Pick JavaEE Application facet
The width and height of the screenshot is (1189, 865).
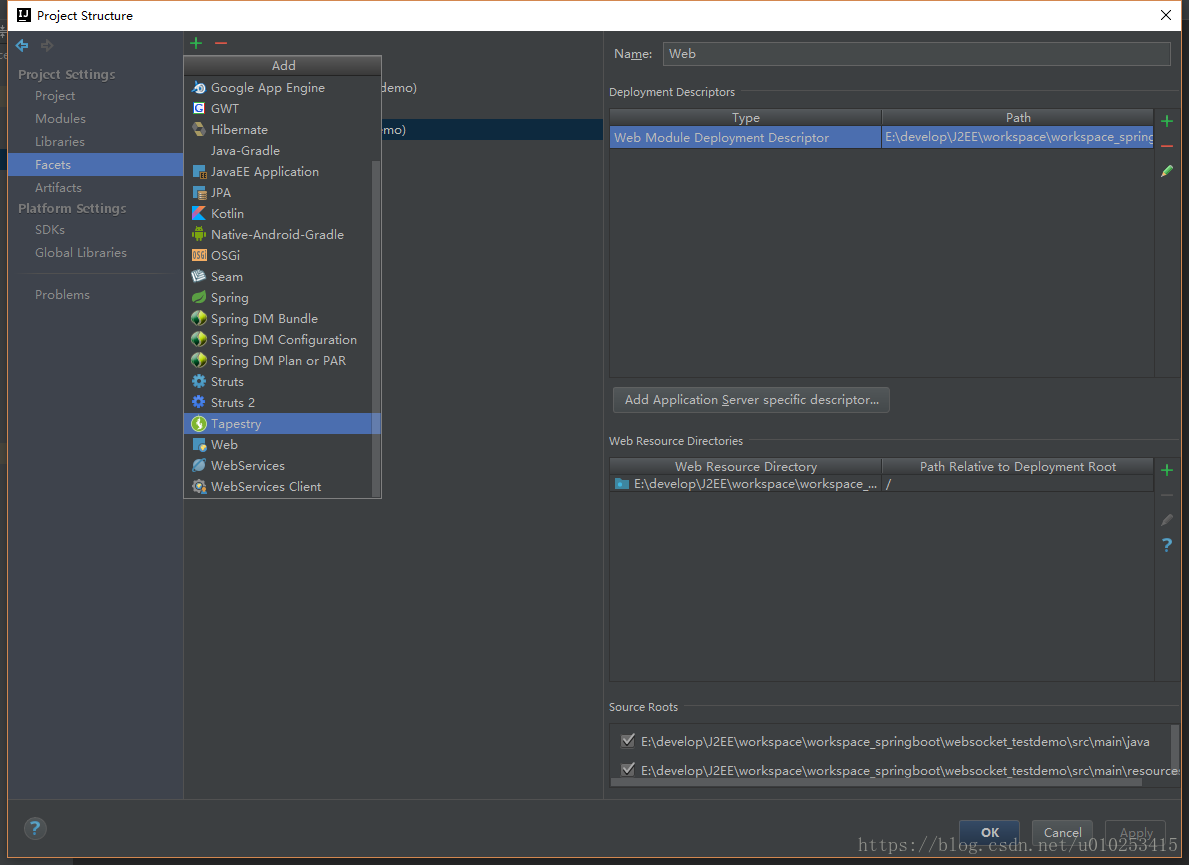(x=278, y=171)
